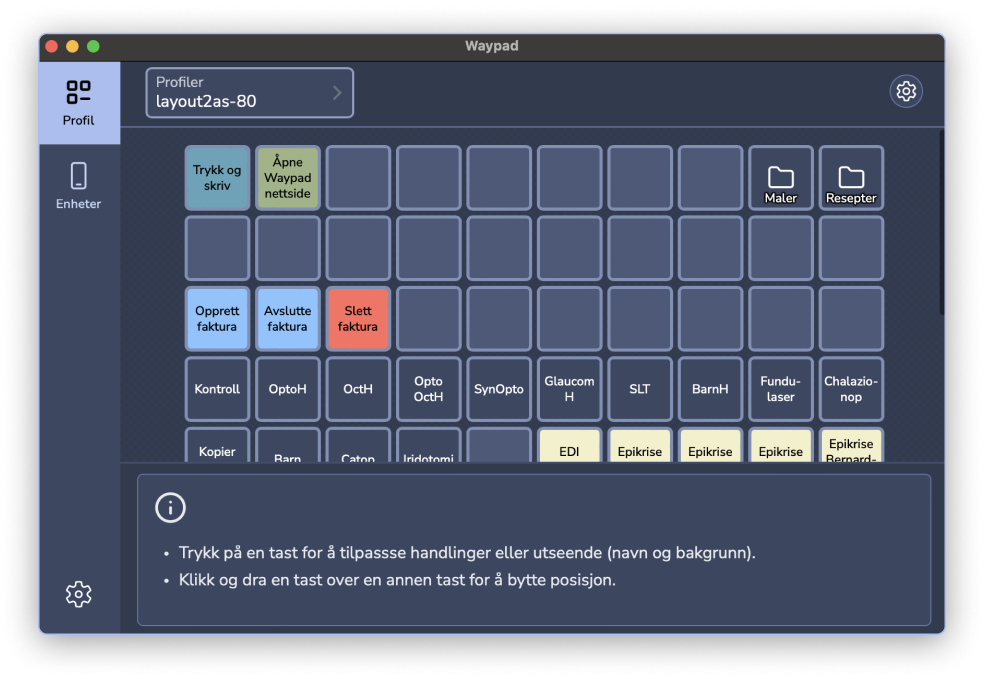Click the SynOpto key
The height and width of the screenshot is (679, 984).
pos(499,389)
